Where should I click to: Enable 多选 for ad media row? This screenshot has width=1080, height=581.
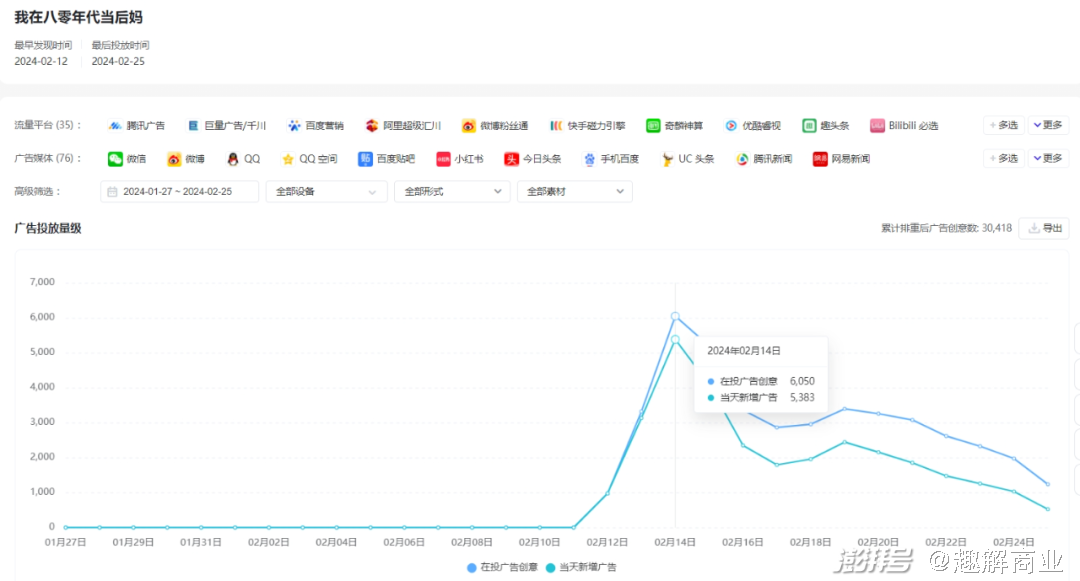[1003, 159]
